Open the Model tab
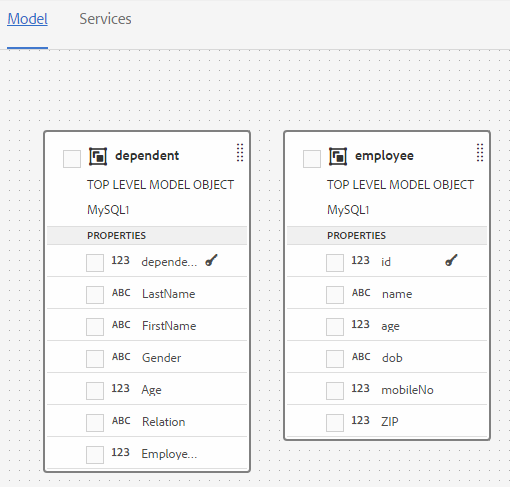The image size is (510, 487). [28, 19]
